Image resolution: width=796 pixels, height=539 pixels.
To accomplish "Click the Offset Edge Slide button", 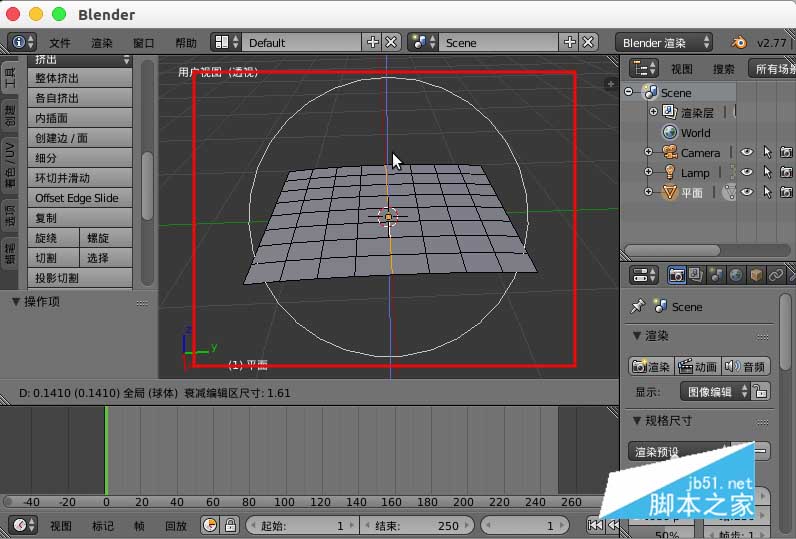I will (x=80, y=198).
